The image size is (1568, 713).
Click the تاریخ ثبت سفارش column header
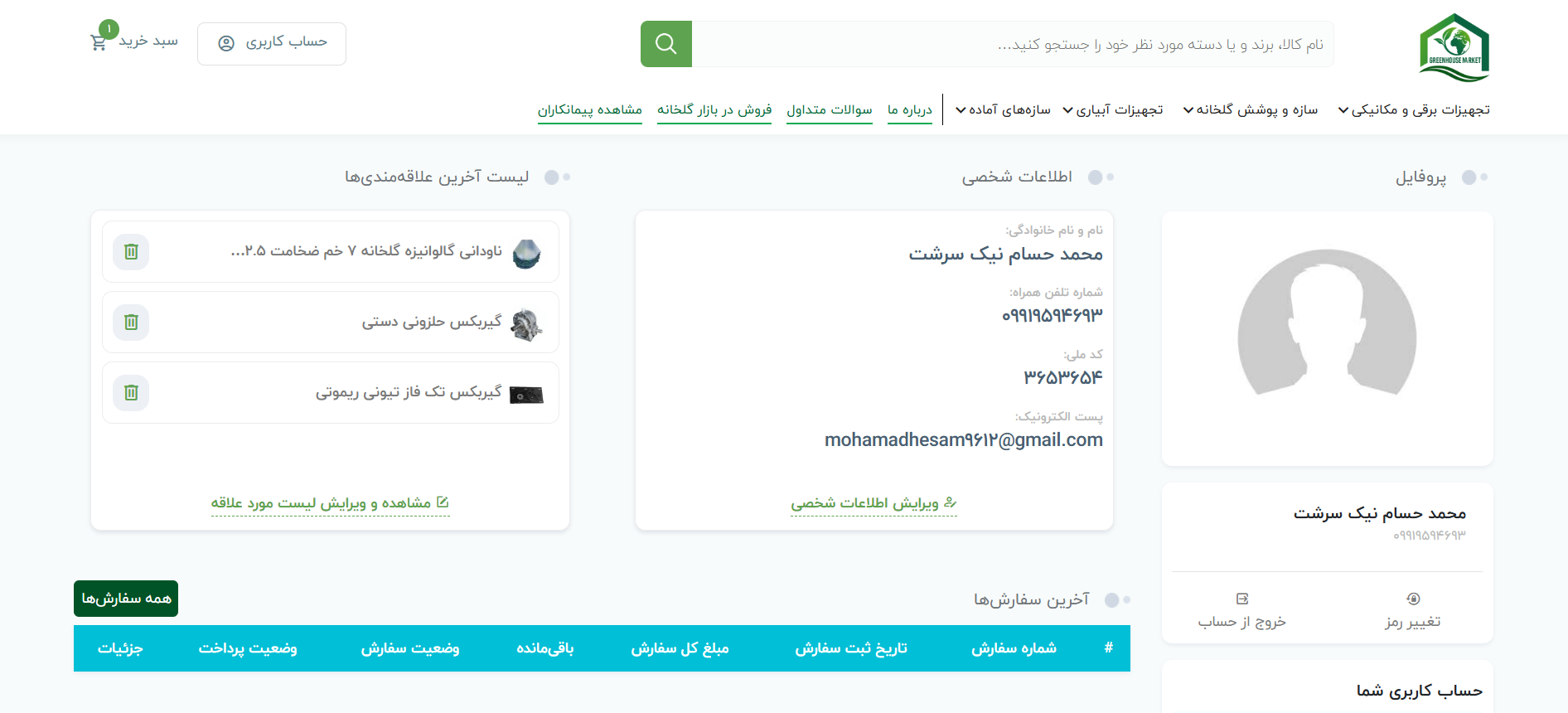[851, 648]
